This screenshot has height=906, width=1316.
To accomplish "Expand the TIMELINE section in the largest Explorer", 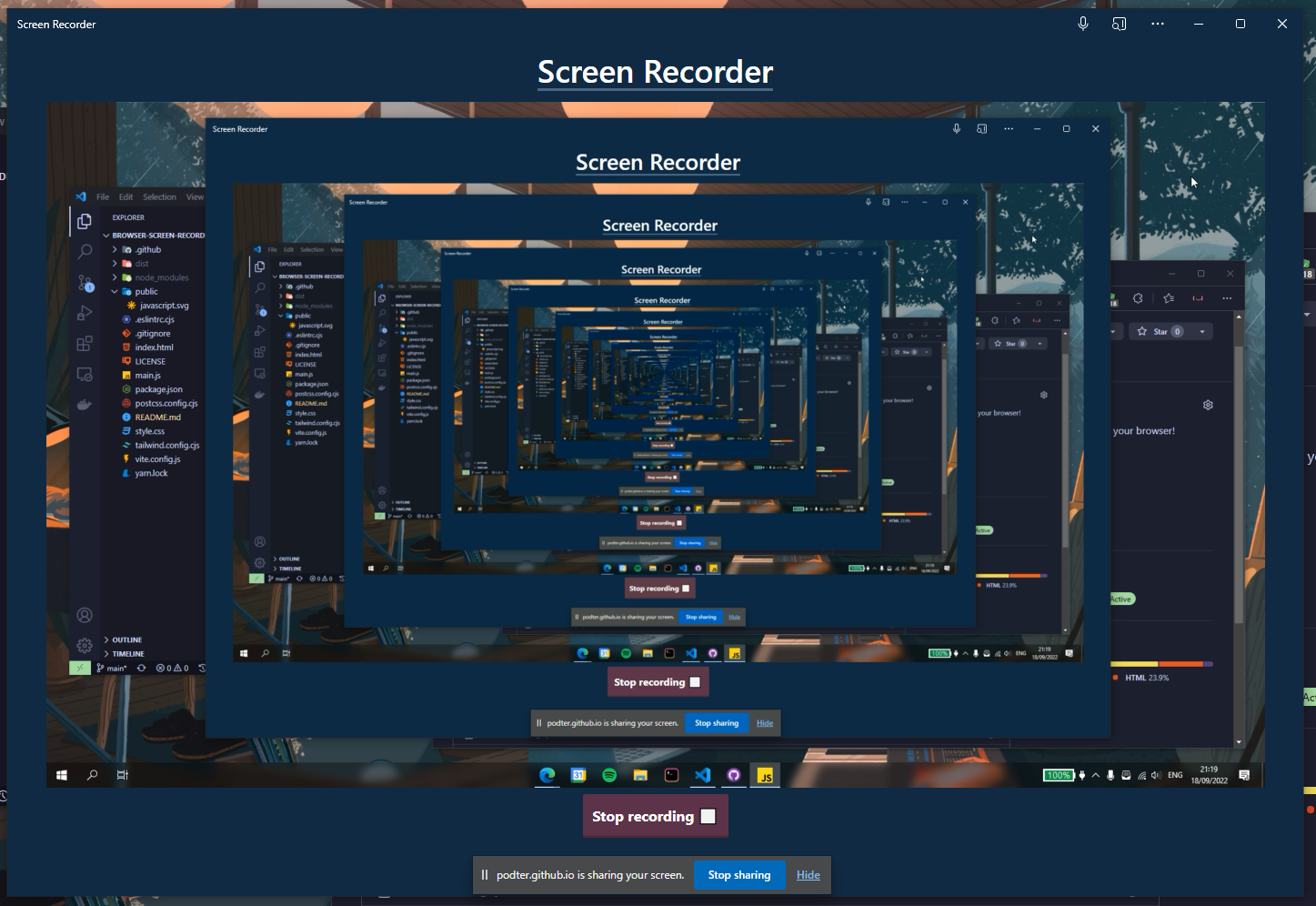I will (x=128, y=654).
